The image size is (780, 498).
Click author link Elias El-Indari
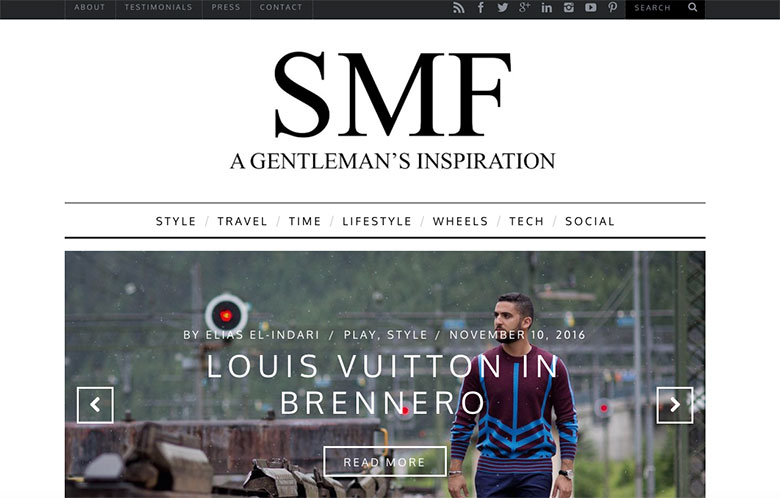tap(262, 335)
